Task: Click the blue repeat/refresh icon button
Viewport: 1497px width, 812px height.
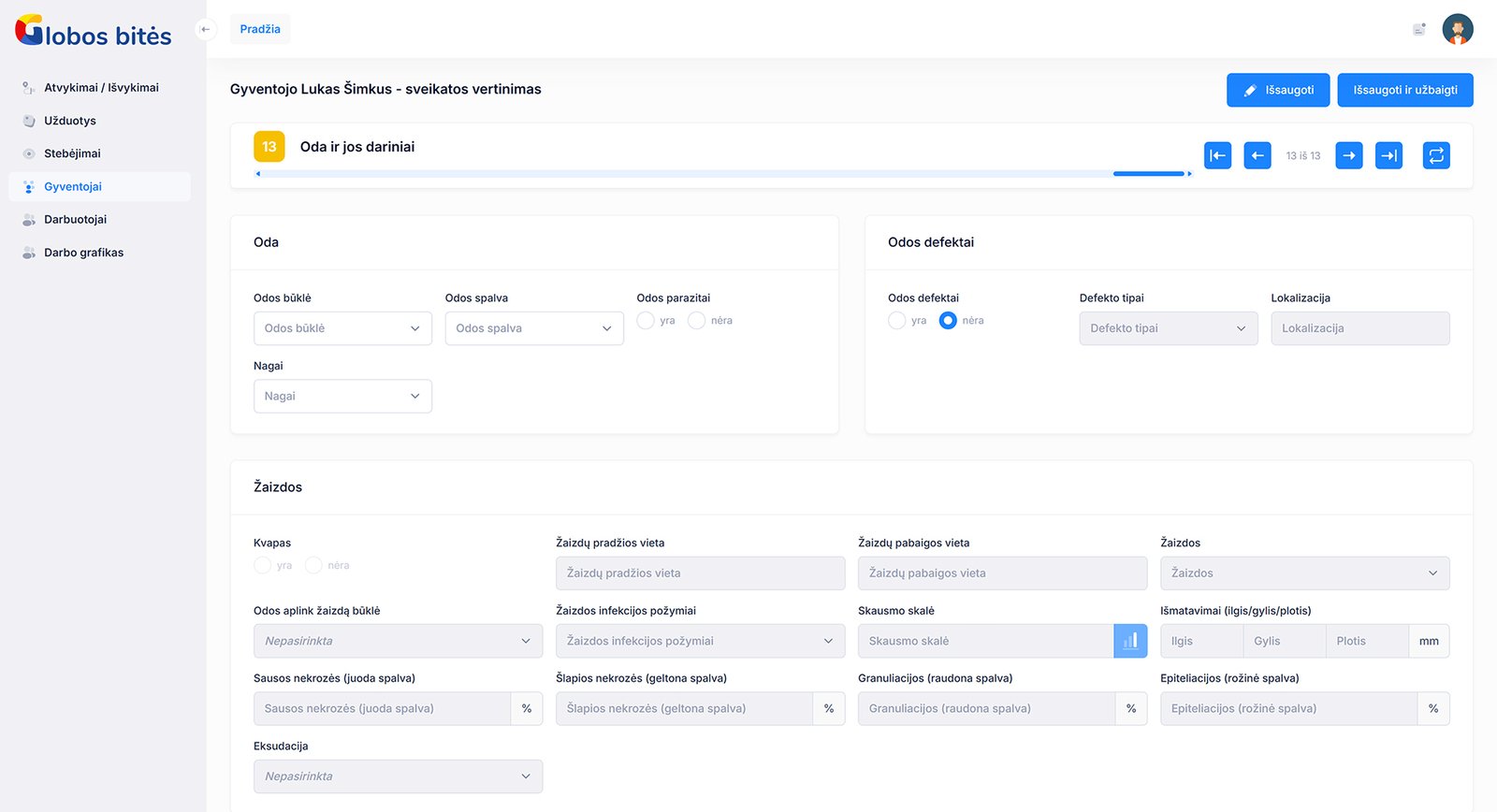Action: 1436,155
